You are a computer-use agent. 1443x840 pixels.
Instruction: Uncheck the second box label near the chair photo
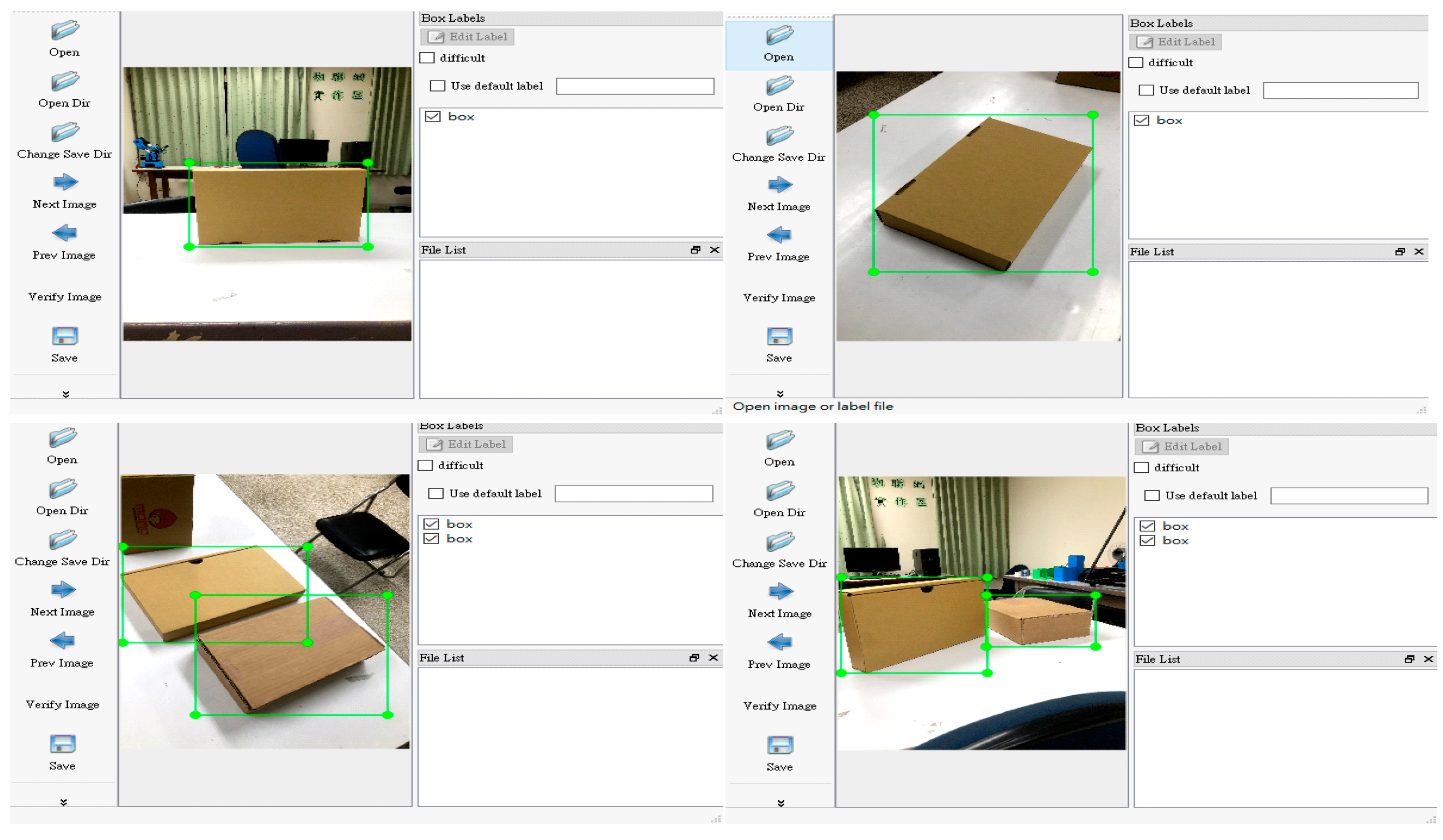pos(431,539)
